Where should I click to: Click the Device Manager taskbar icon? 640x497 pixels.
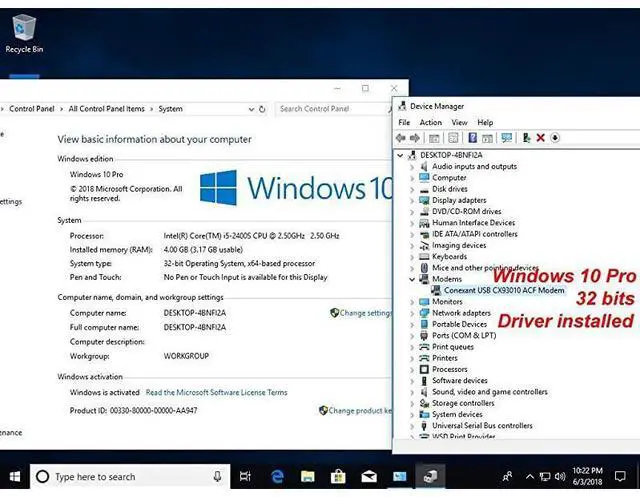[430, 477]
